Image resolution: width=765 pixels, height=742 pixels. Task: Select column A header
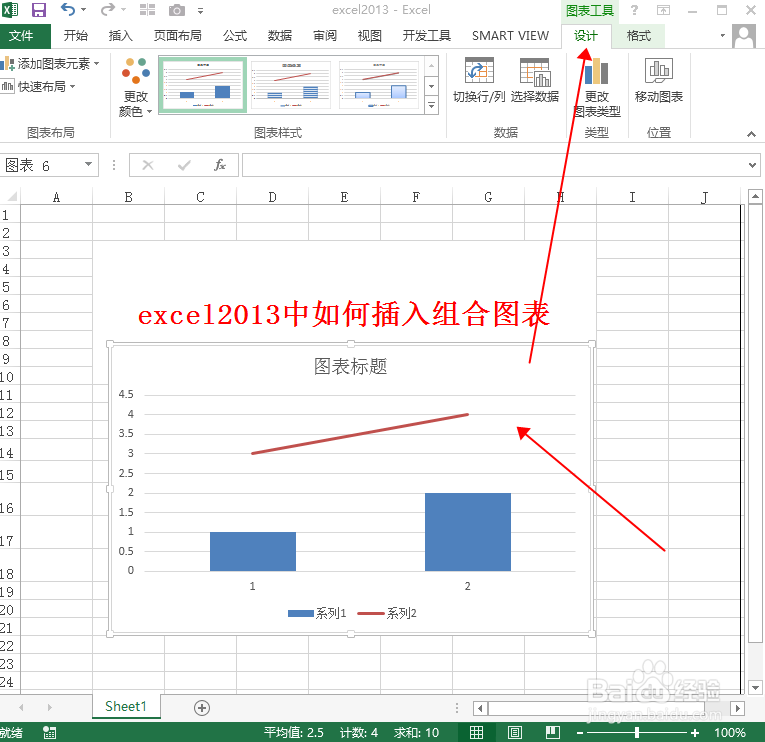click(56, 197)
